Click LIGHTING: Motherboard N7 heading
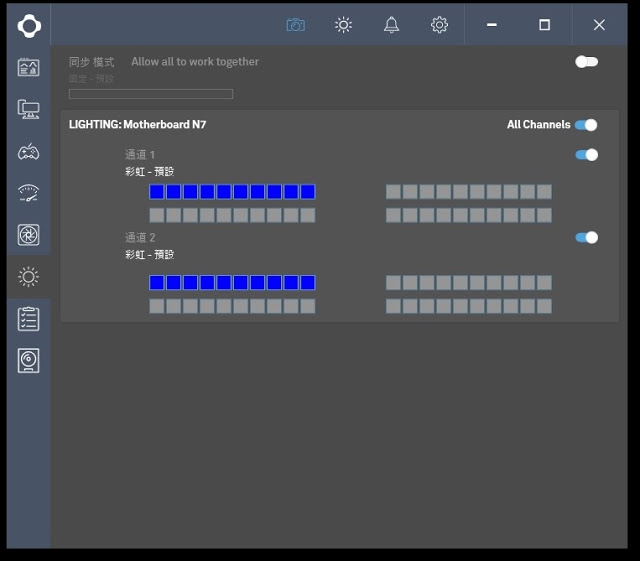Viewport: 640px width, 561px height. 138,125
